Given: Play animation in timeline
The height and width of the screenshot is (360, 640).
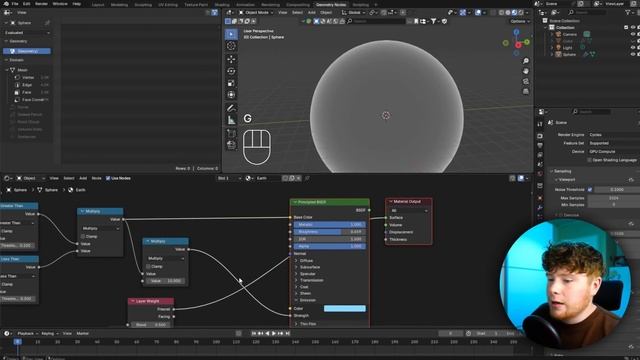Looking at the screenshot, I should click(x=274, y=333).
